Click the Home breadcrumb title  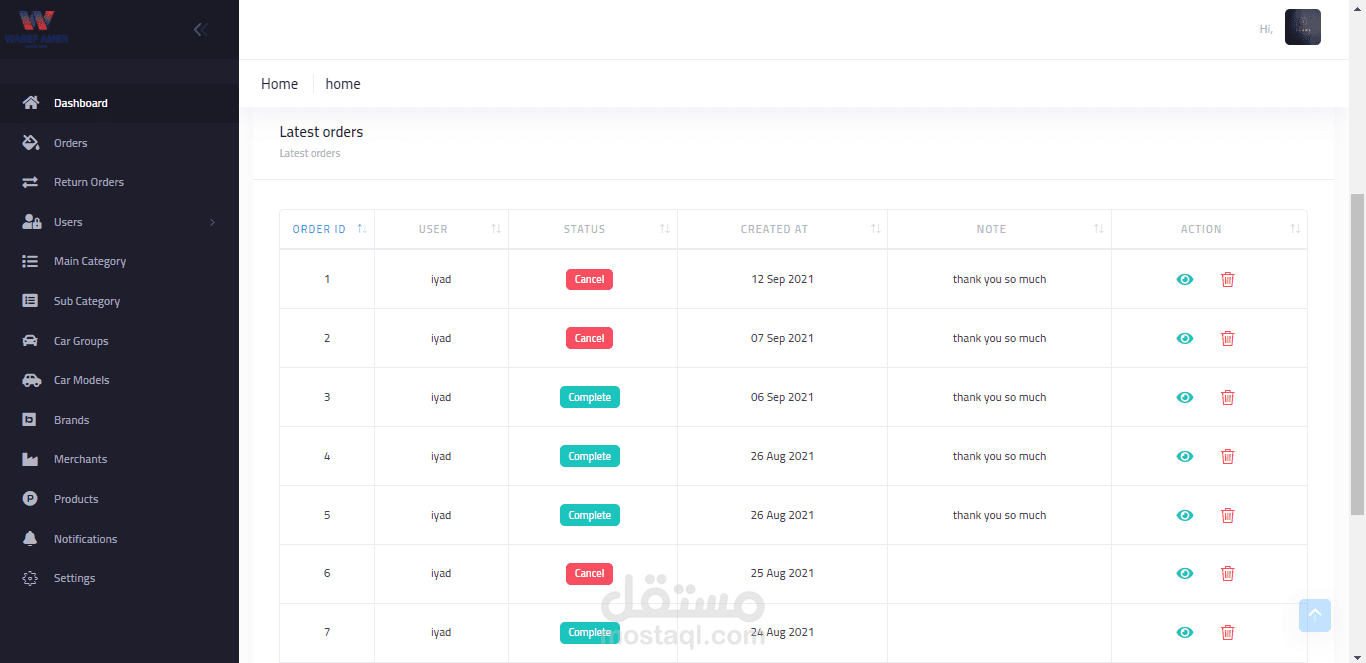pyautogui.click(x=279, y=84)
